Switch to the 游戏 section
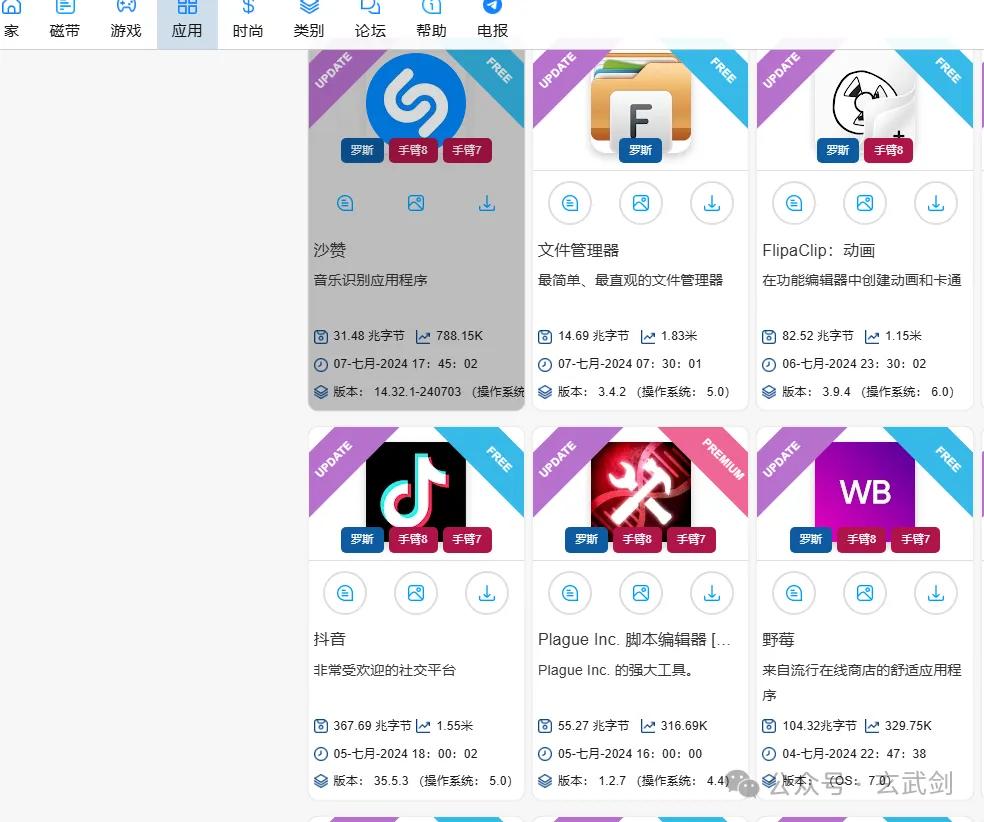The height and width of the screenshot is (822, 984). (x=126, y=21)
